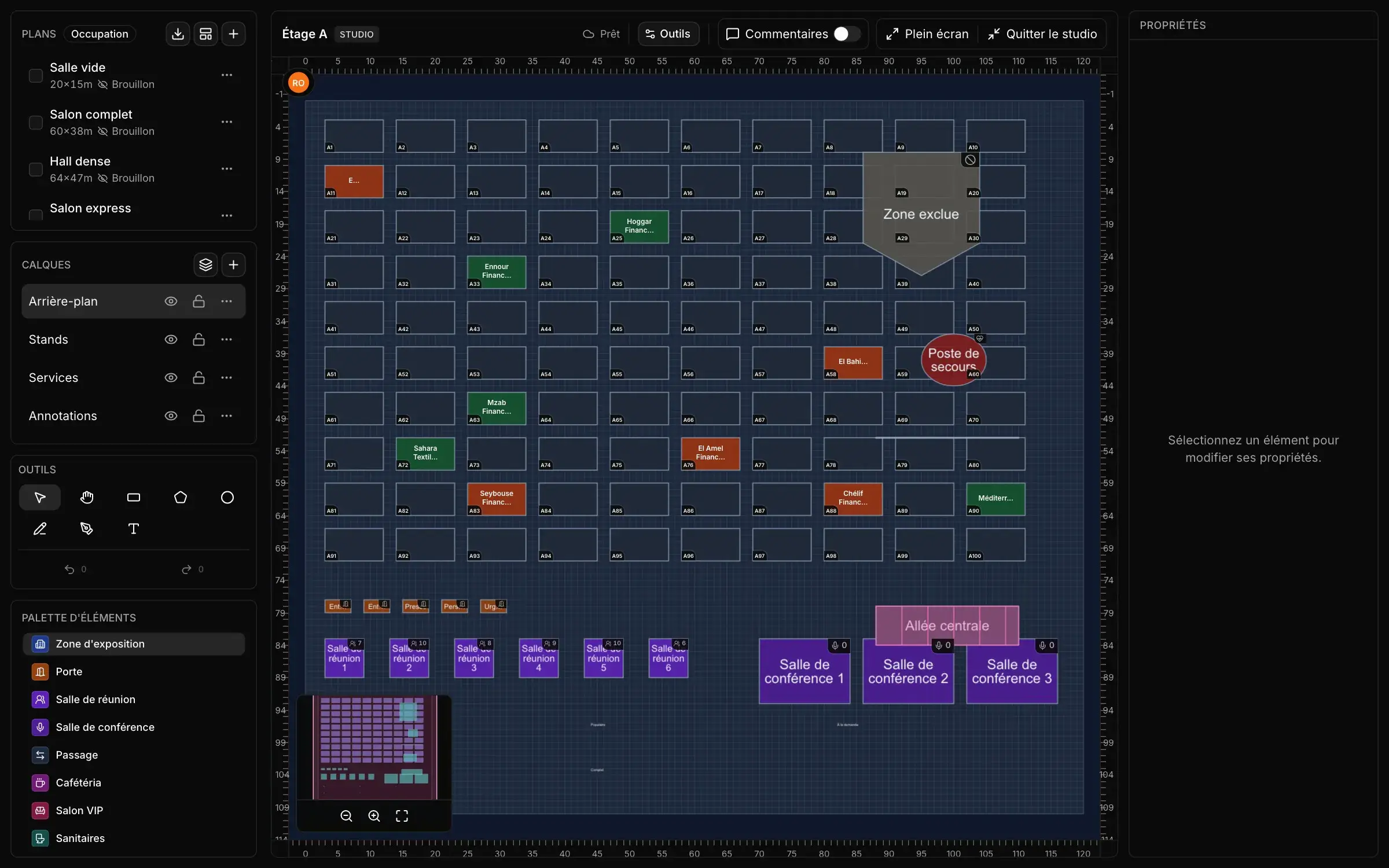Open the layers stack icon
1389x868 pixels.
coord(205,265)
